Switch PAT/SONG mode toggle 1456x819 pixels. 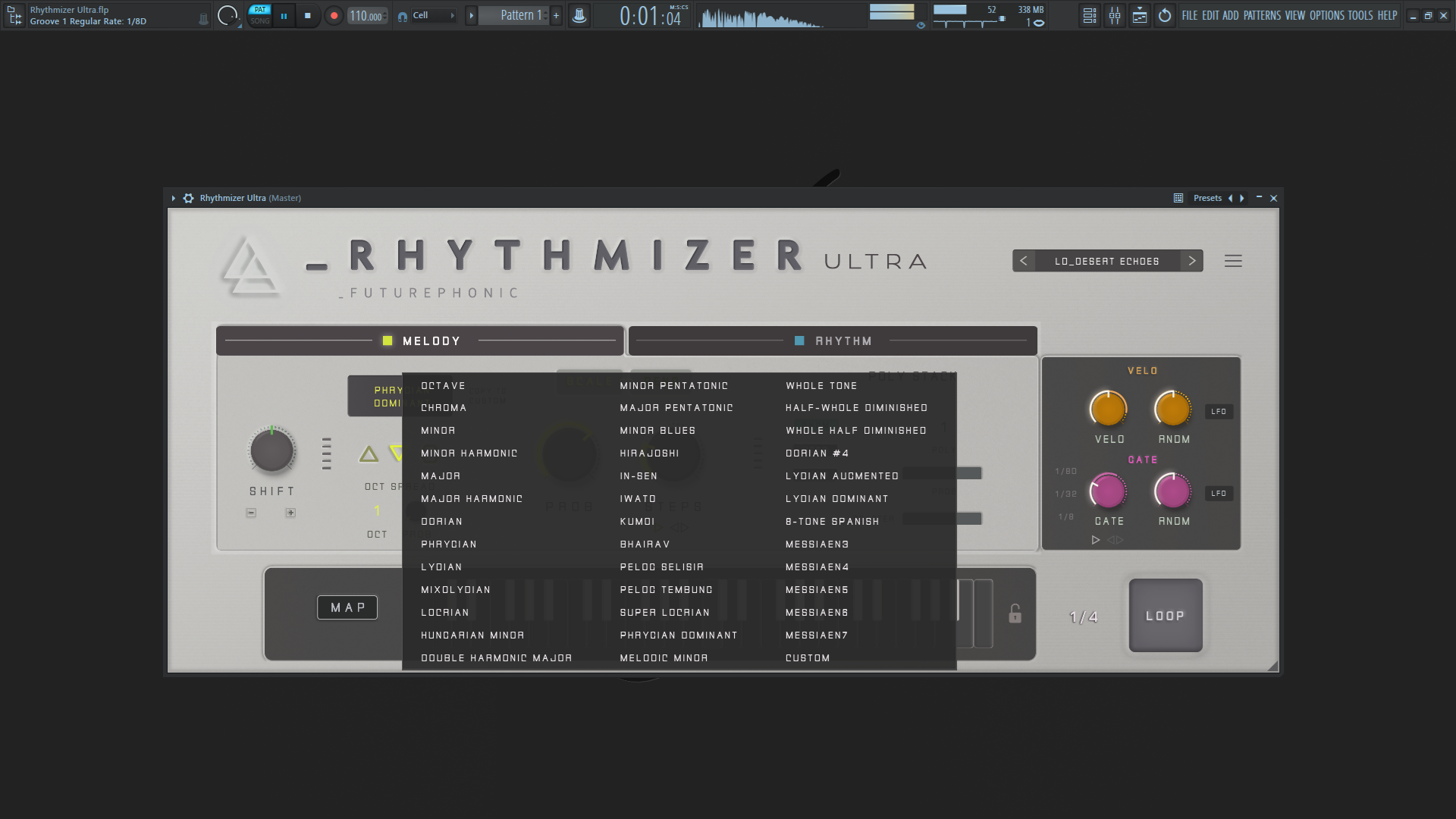pos(260,15)
